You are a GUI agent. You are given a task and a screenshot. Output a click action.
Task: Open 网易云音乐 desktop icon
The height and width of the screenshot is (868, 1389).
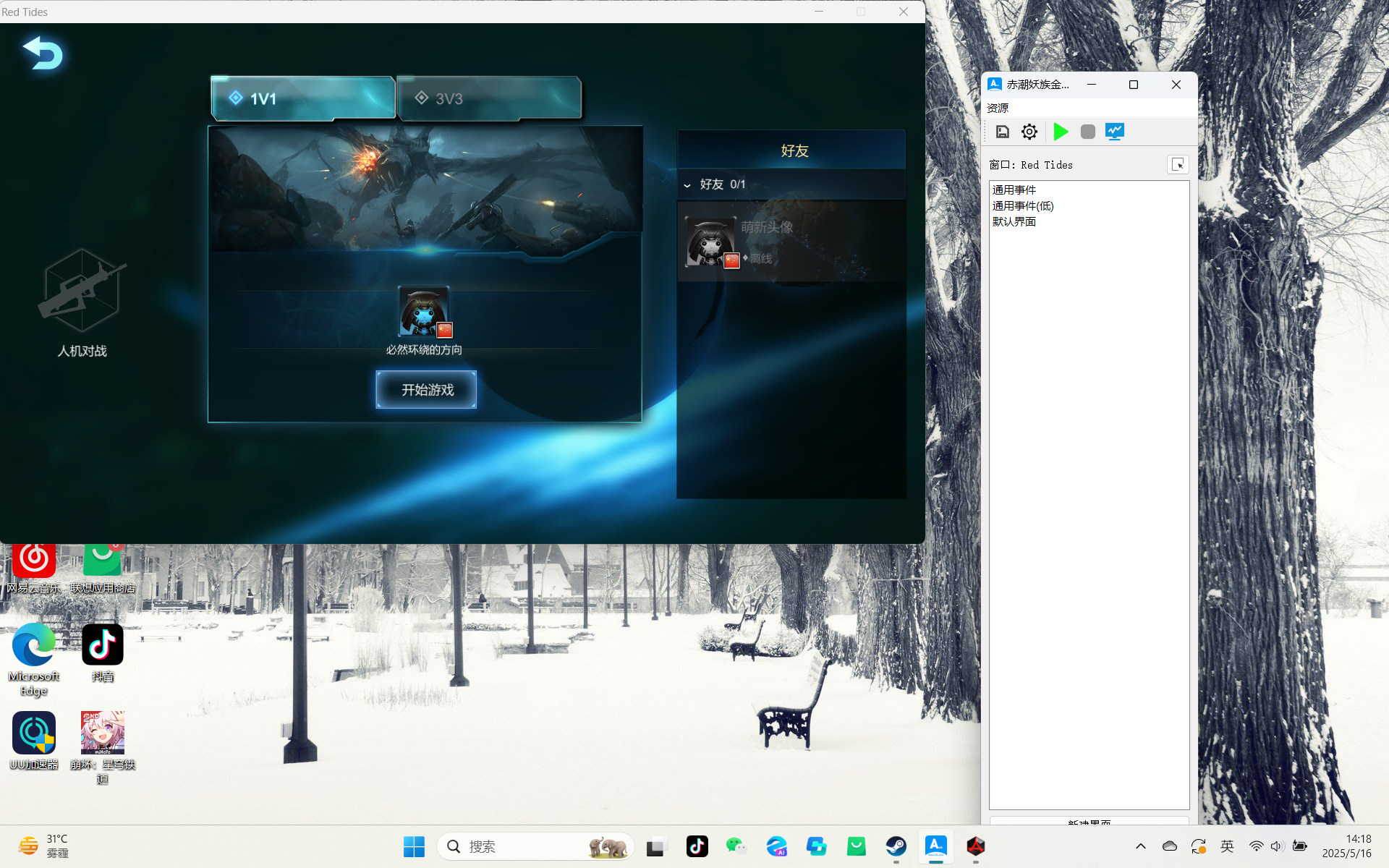click(33, 569)
